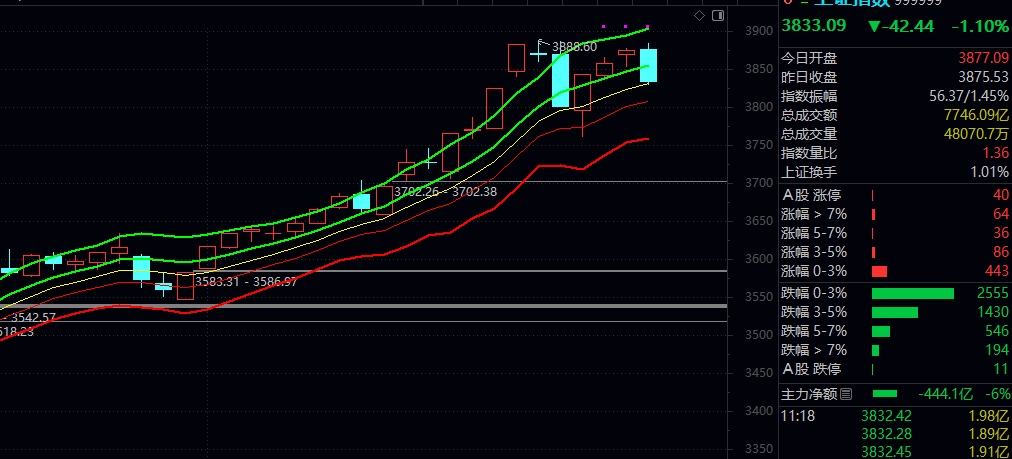The width and height of the screenshot is (1012, 459).
Task: Click the high price label 3888.60 on chart
Action: 574,46
